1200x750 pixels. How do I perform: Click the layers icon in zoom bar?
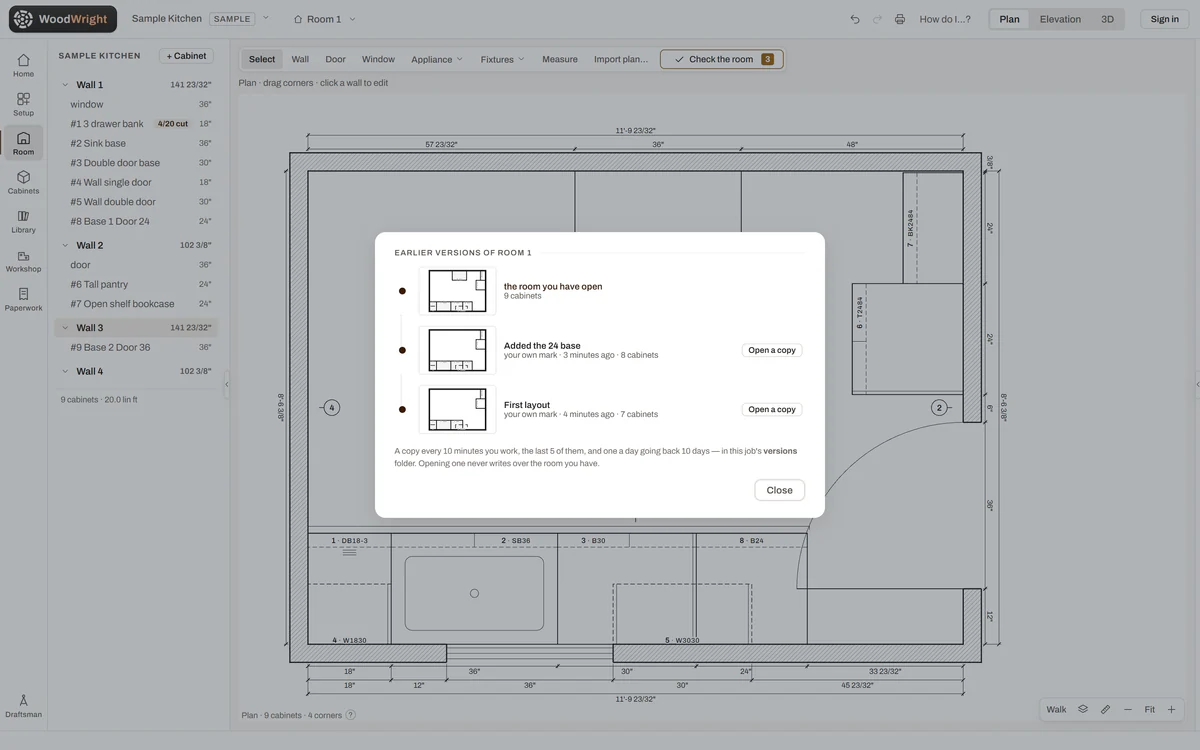pos(1083,709)
